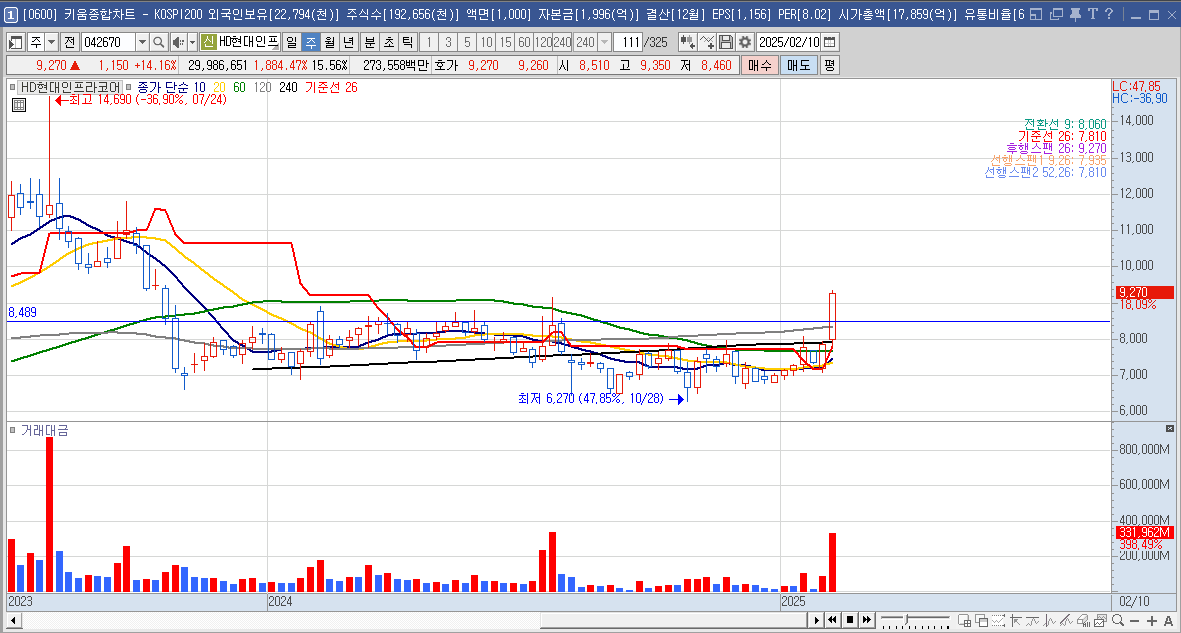Choose the 15 interval button
This screenshot has height=633, width=1181.
[x=505, y=42]
